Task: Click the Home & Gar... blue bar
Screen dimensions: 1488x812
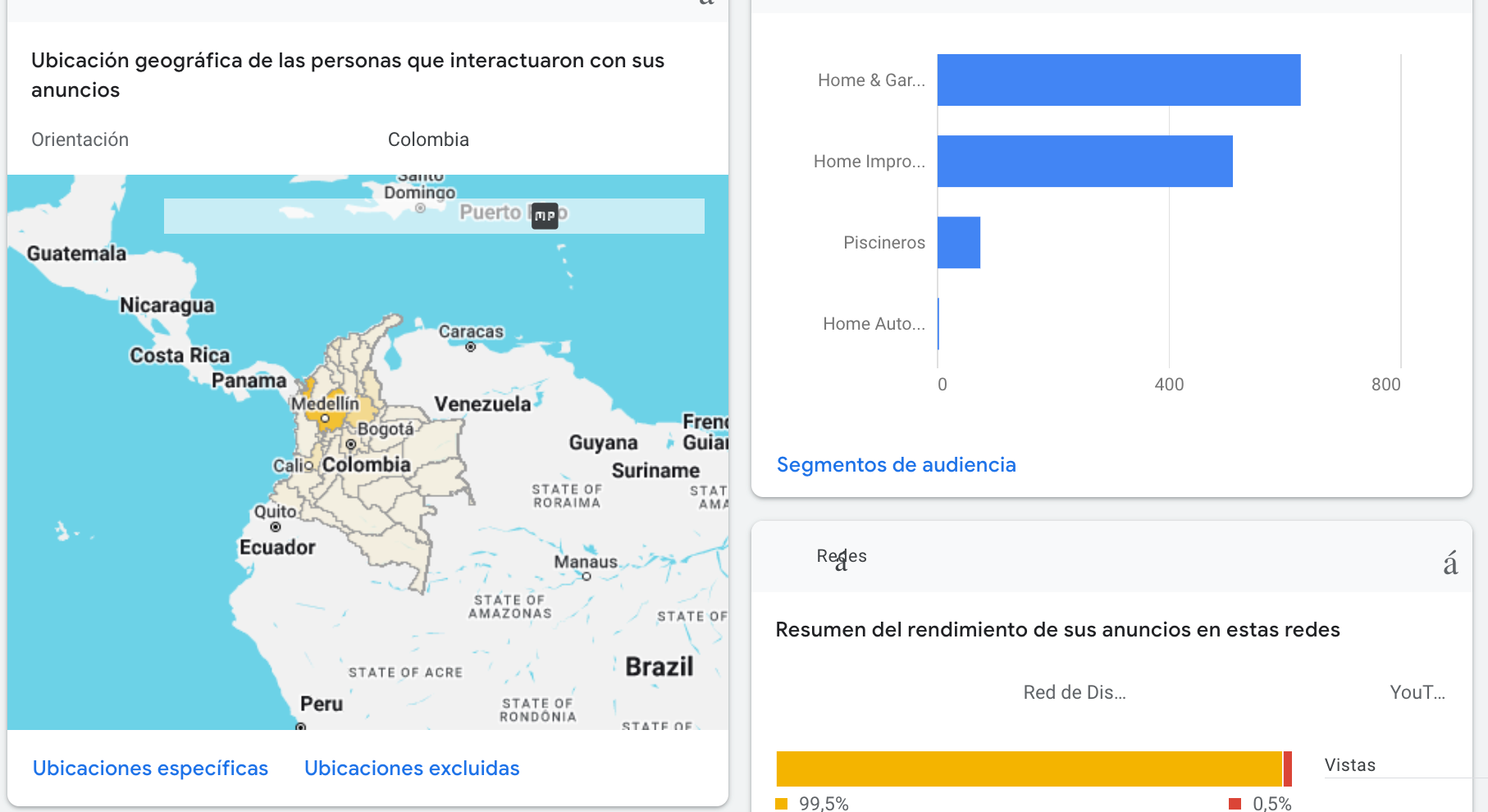Action: [1119, 80]
